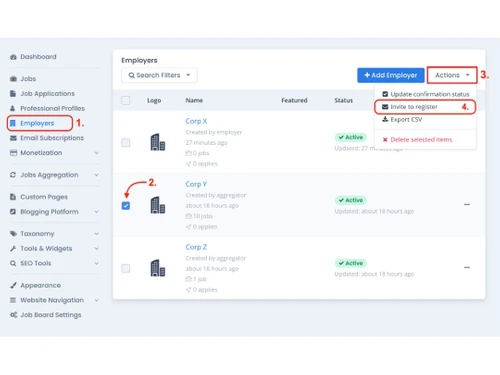
Task: Open the Search Filters dropdown
Action: click(x=159, y=75)
